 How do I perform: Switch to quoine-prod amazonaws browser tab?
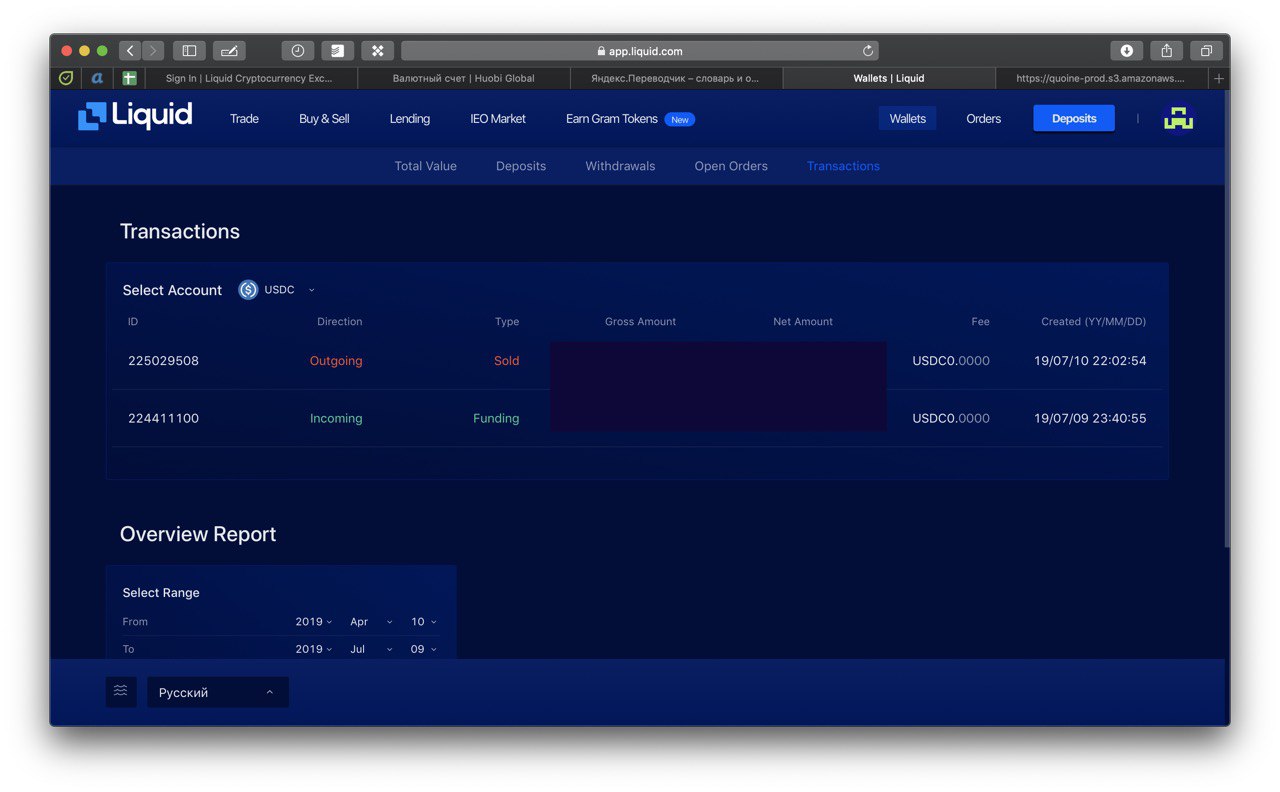pos(1101,78)
